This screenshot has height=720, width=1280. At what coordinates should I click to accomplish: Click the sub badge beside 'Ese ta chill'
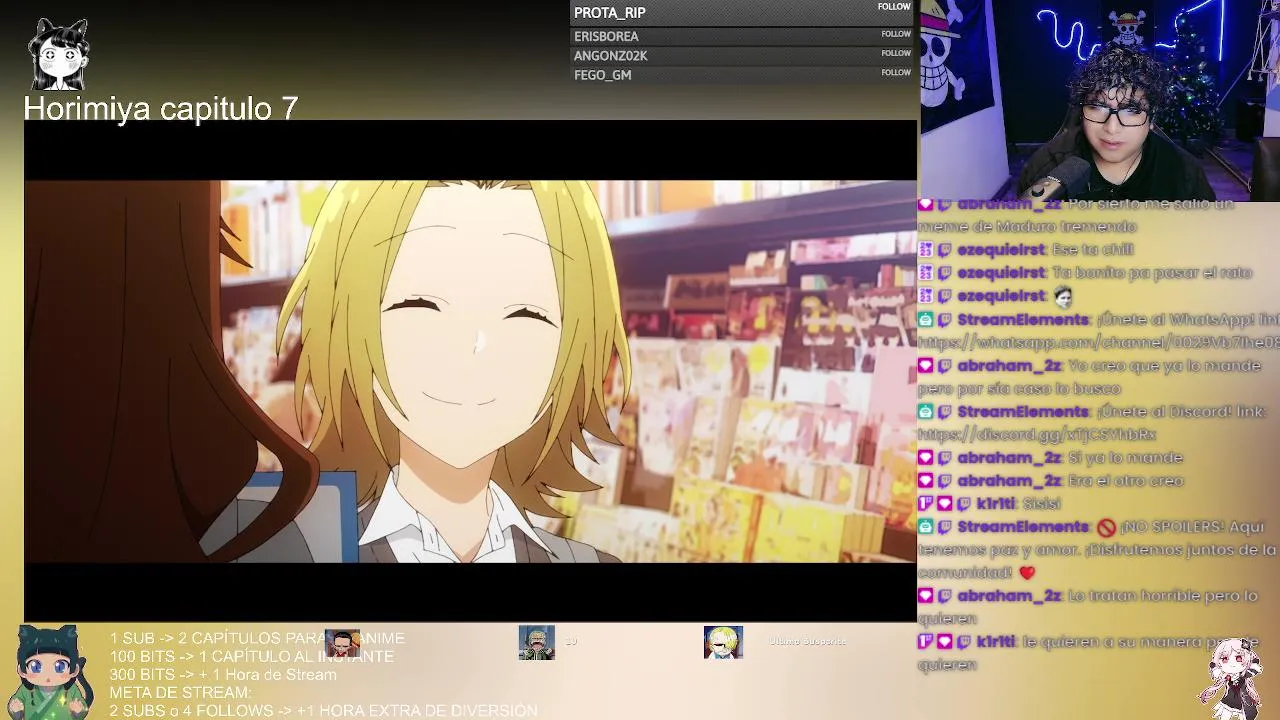coord(926,250)
